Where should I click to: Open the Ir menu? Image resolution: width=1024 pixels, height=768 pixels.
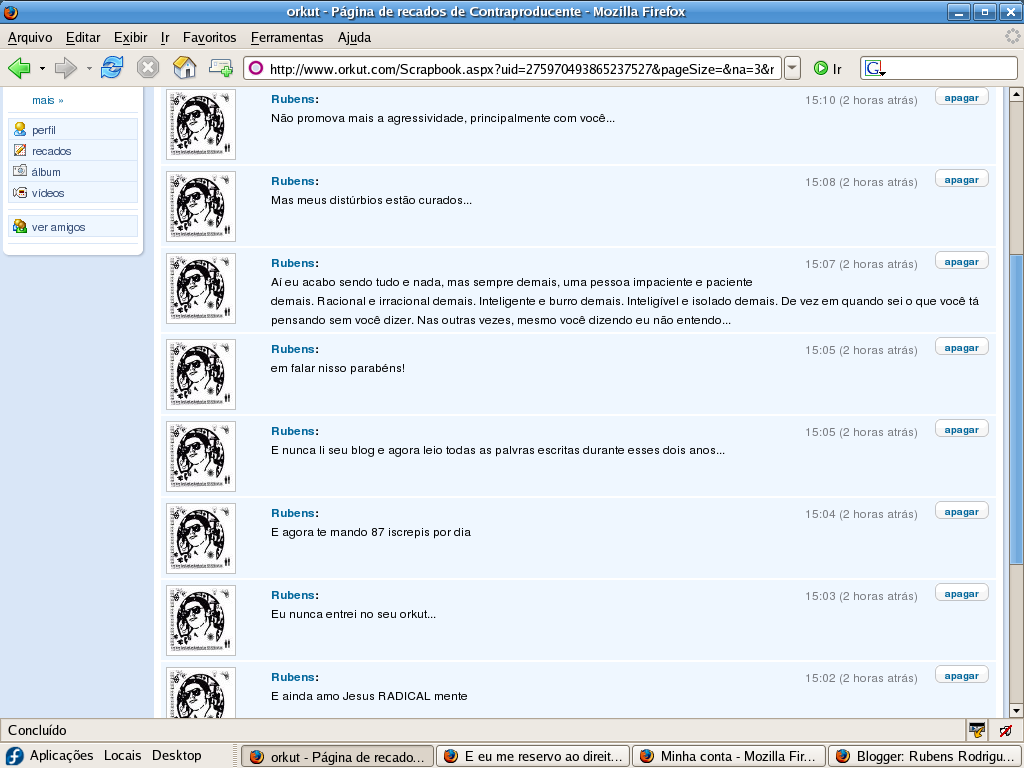coord(165,37)
